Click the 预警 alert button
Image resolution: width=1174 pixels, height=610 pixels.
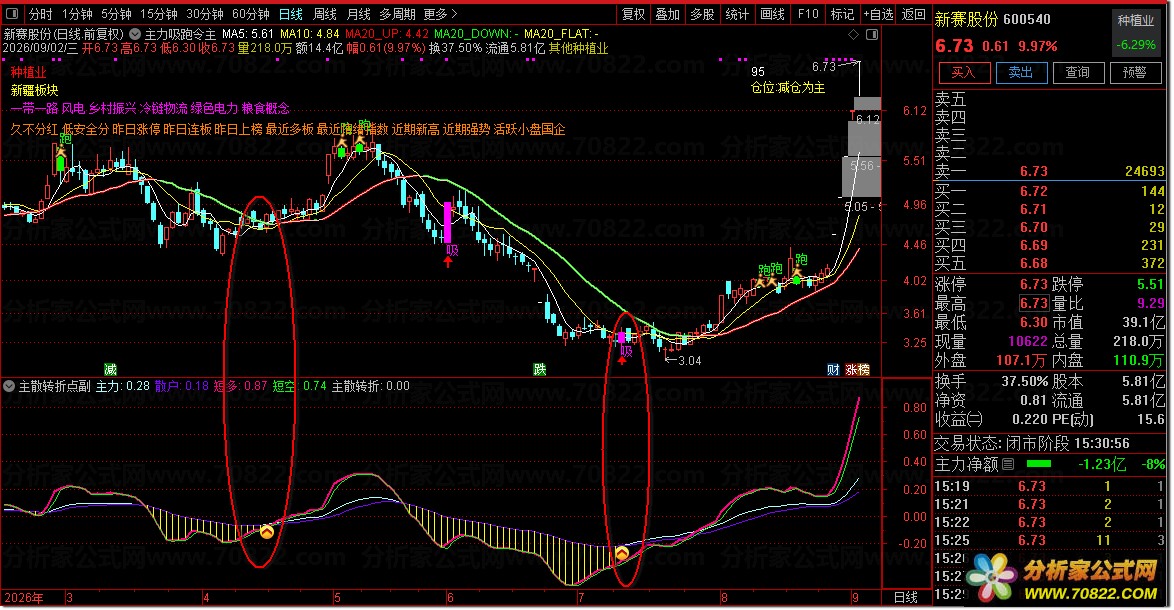tap(1135, 73)
